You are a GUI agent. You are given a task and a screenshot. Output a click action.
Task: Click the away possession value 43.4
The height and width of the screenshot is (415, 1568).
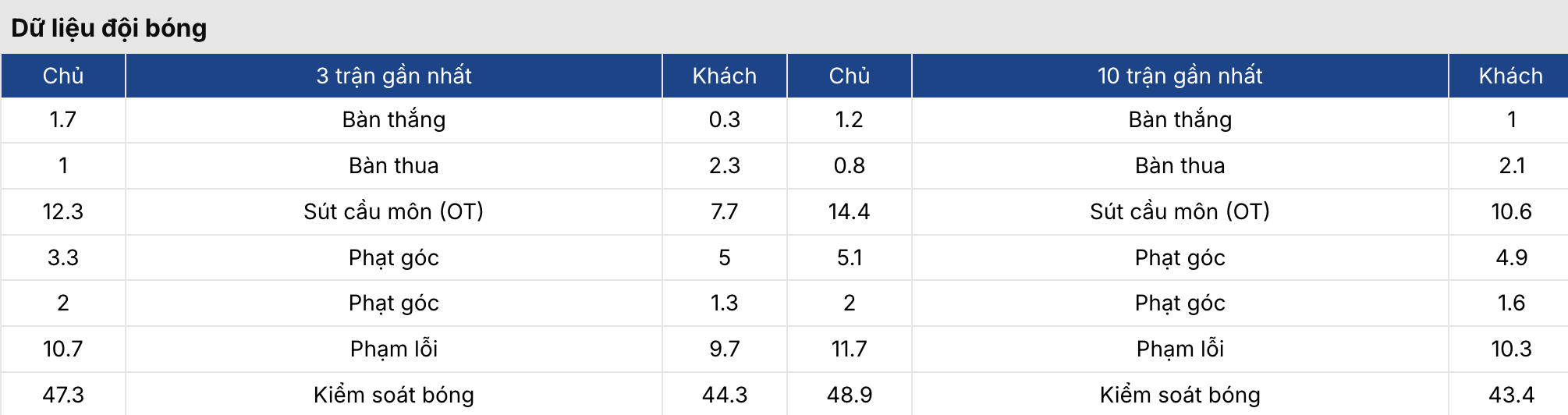tap(1510, 395)
